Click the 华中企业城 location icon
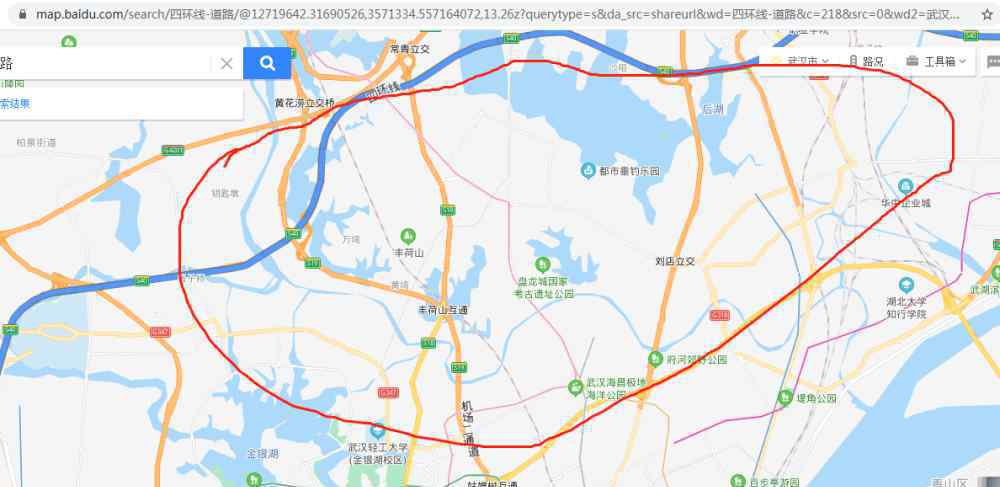 pos(905,186)
